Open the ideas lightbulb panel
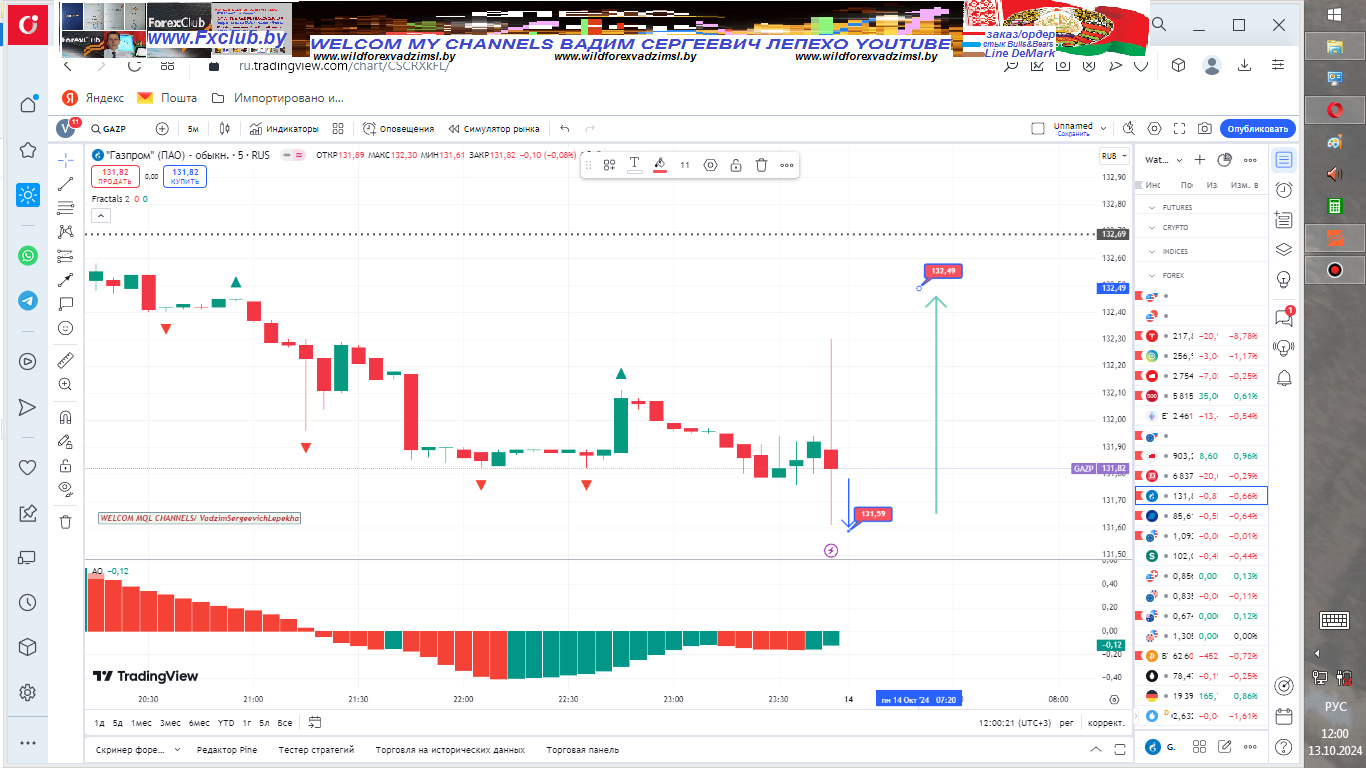 pyautogui.click(x=1284, y=279)
